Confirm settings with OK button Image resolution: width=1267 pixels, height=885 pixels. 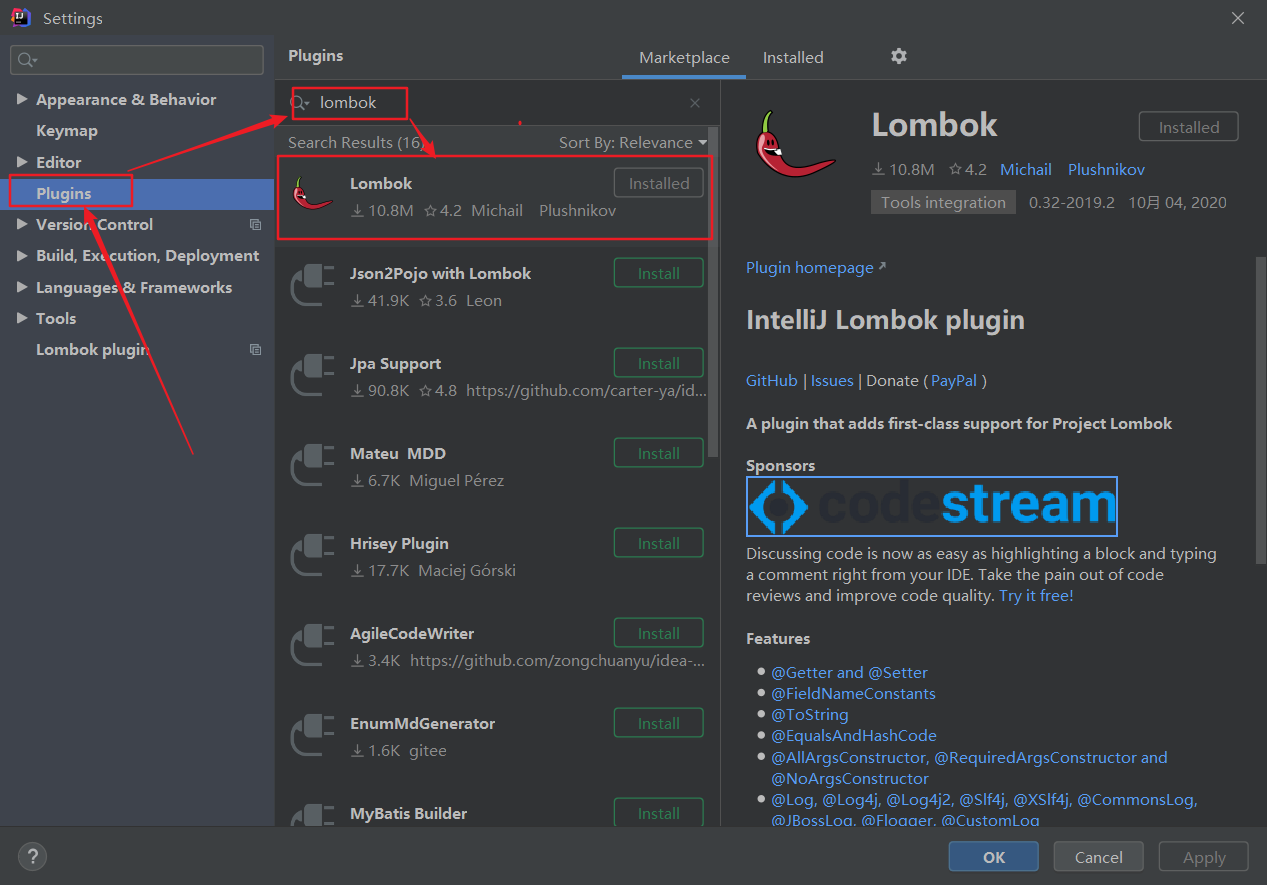click(994, 857)
